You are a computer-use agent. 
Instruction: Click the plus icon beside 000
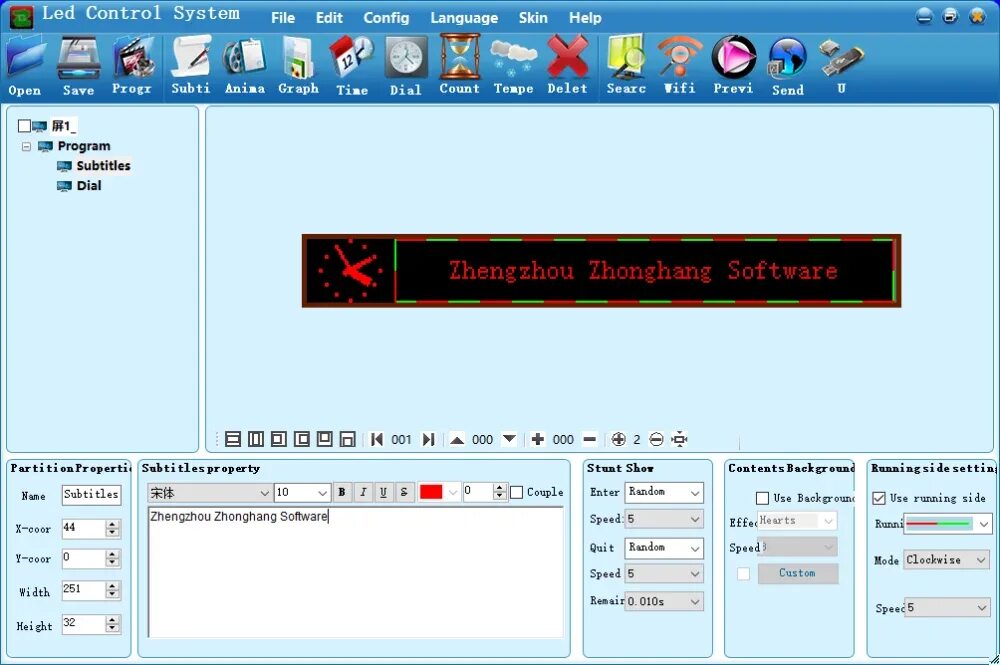[538, 439]
